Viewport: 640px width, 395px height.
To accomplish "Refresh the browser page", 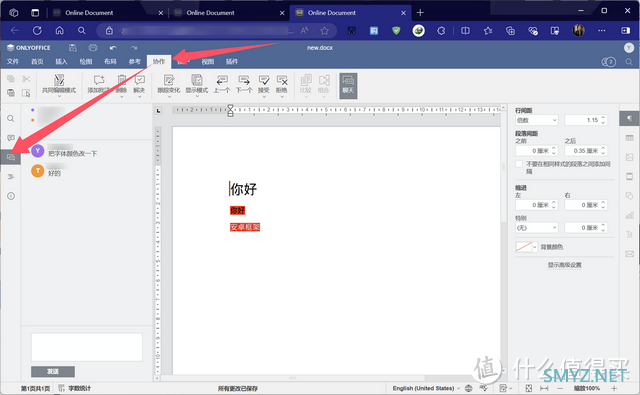I will click(37, 31).
